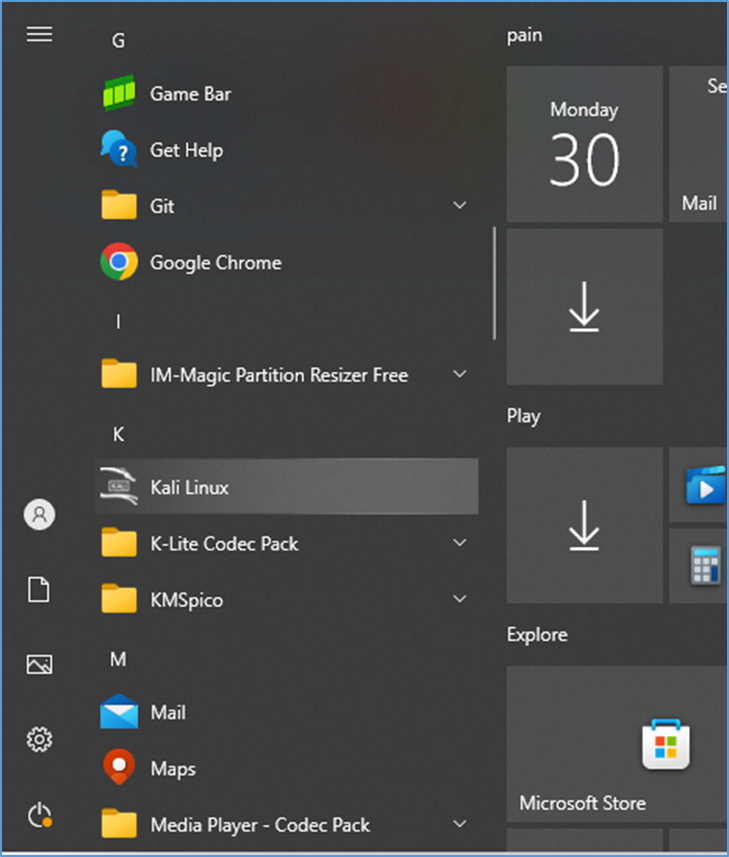Viewport: 729px width, 857px height.
Task: Expand the Git folder chevron
Action: point(460,205)
